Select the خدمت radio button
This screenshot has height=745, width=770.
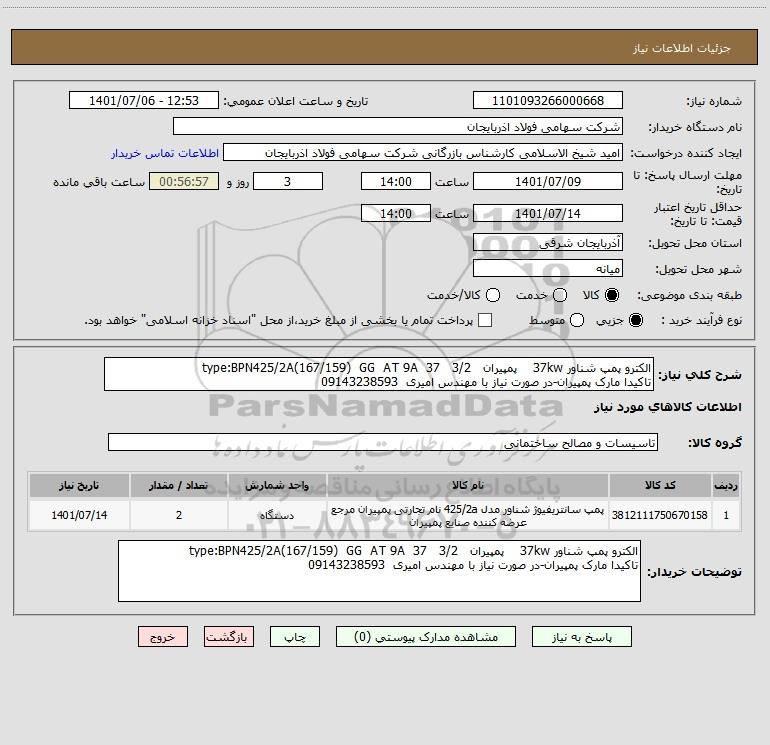point(560,295)
